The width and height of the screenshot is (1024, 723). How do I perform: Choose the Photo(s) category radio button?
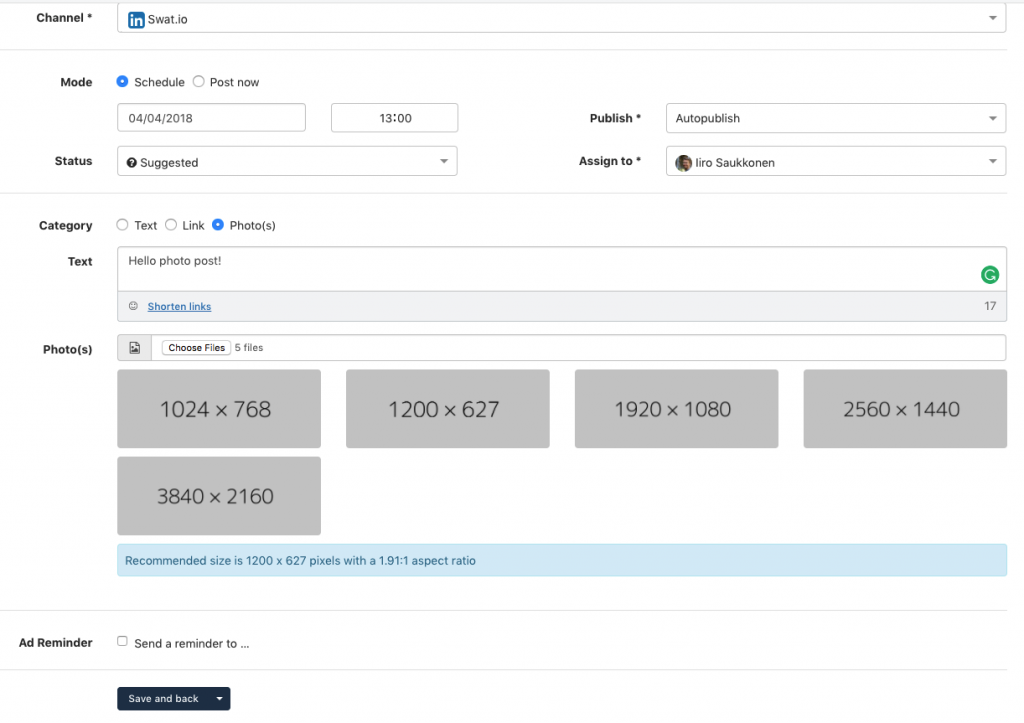(x=218, y=225)
